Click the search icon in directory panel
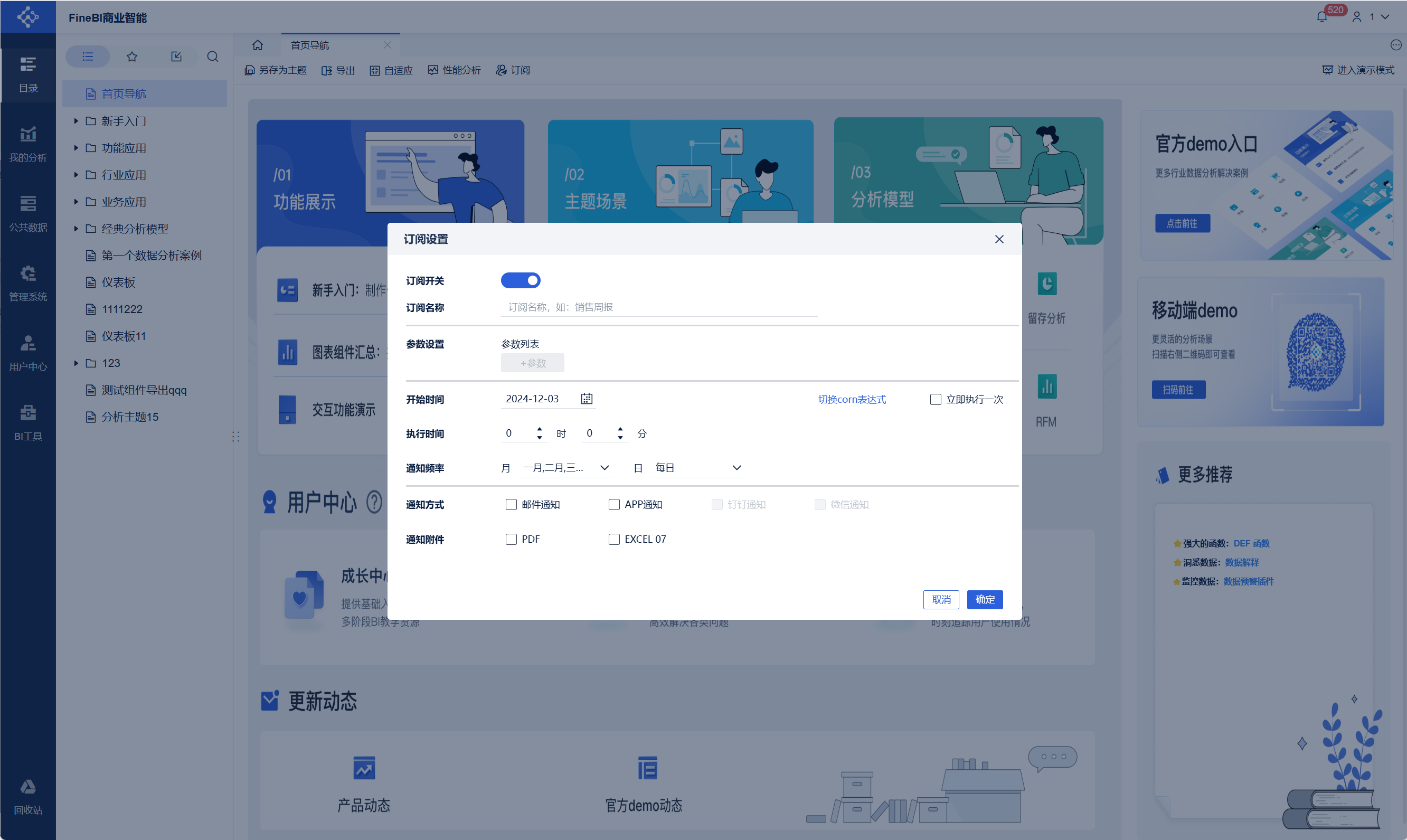This screenshot has height=840, width=1407. (213, 56)
